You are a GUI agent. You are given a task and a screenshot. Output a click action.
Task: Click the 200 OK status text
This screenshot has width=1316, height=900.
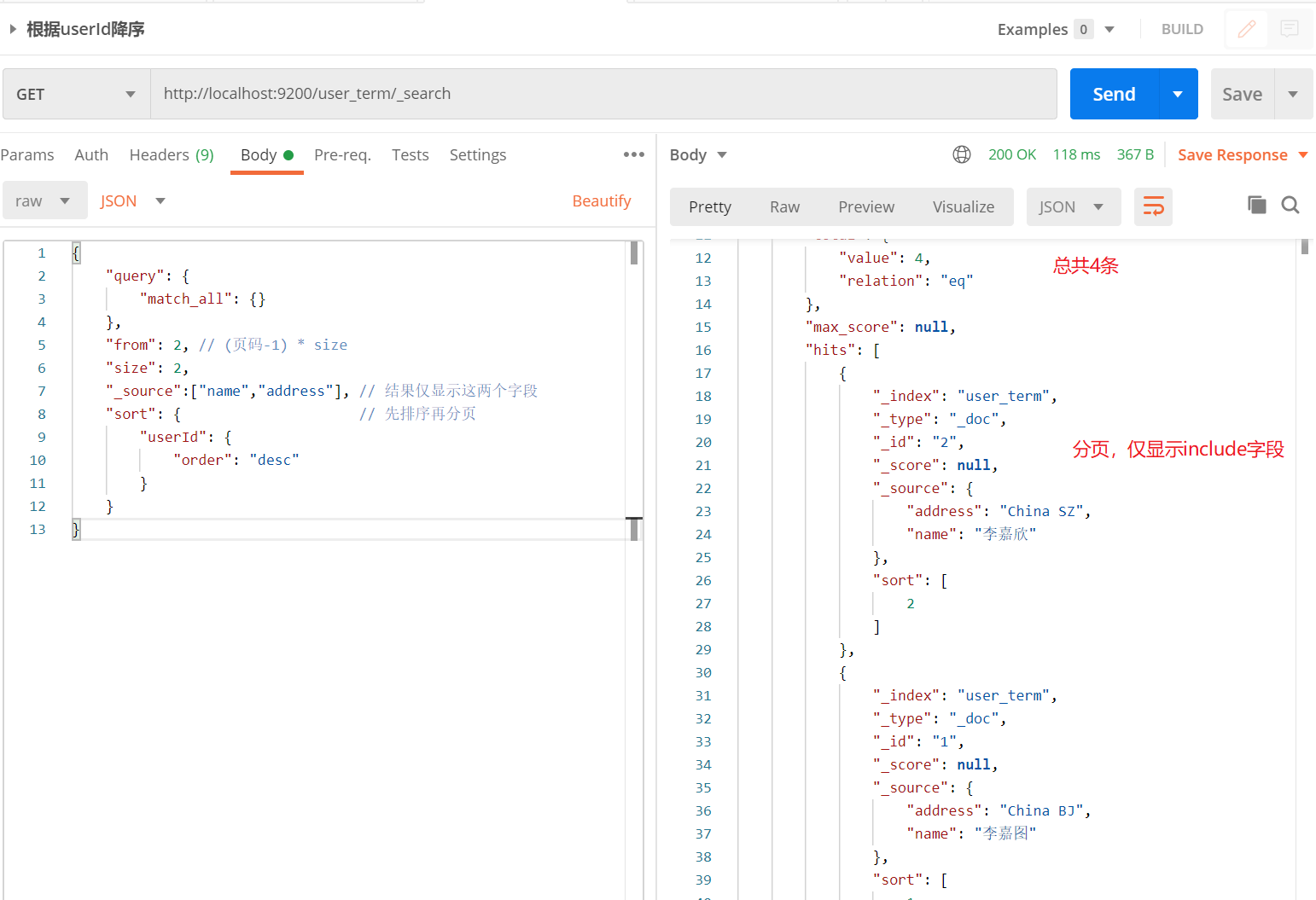1012,154
